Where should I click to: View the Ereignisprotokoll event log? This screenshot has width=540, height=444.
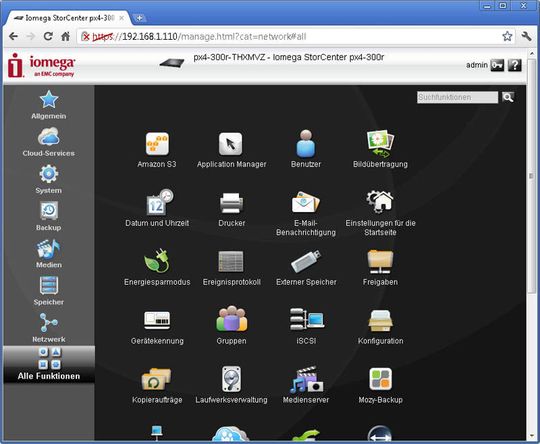[x=231, y=267]
